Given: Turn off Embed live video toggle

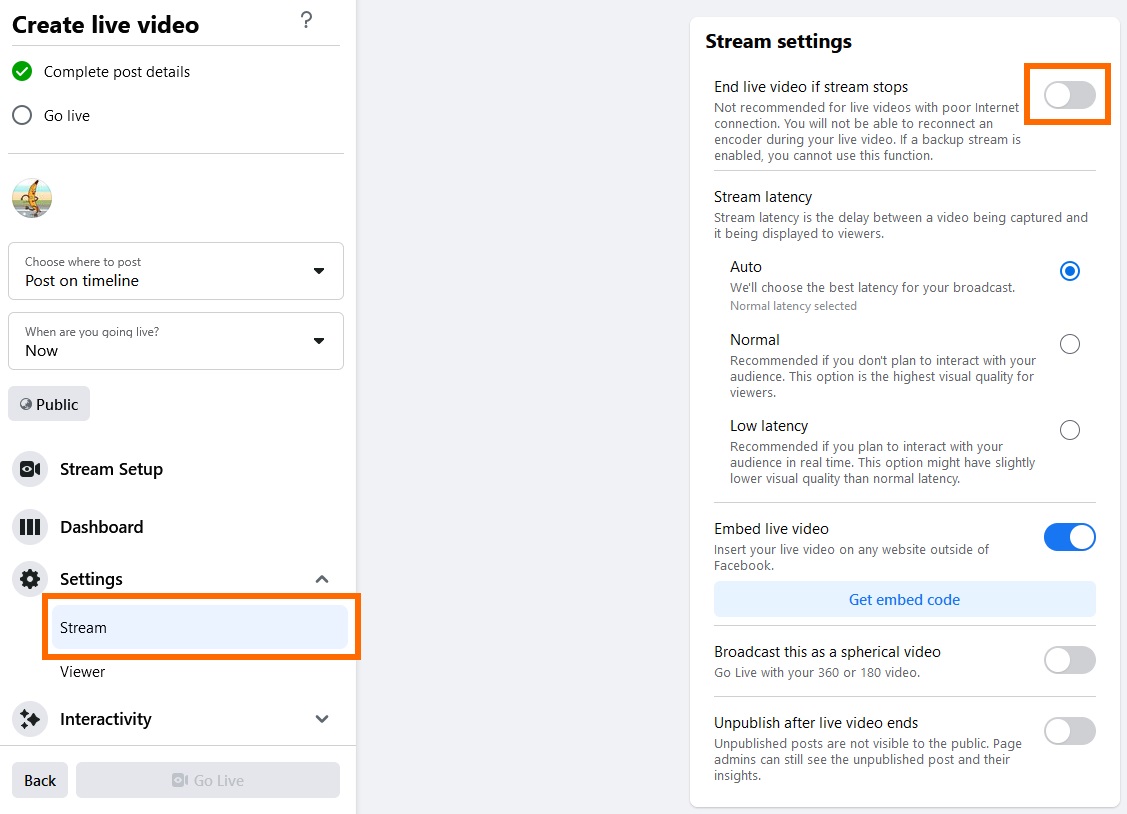Looking at the screenshot, I should 1069,537.
